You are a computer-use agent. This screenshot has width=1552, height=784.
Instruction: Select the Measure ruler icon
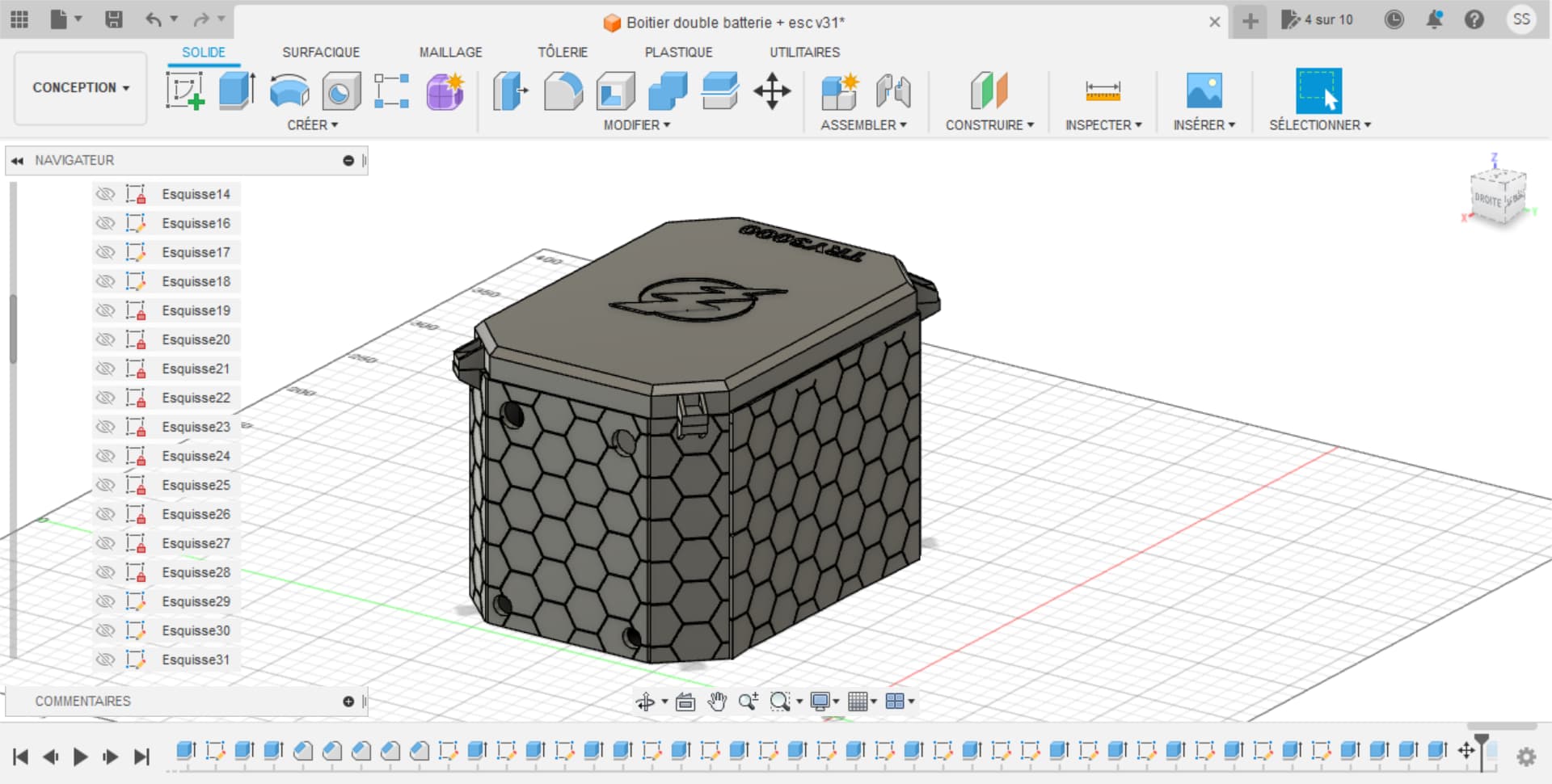pyautogui.click(x=1103, y=91)
